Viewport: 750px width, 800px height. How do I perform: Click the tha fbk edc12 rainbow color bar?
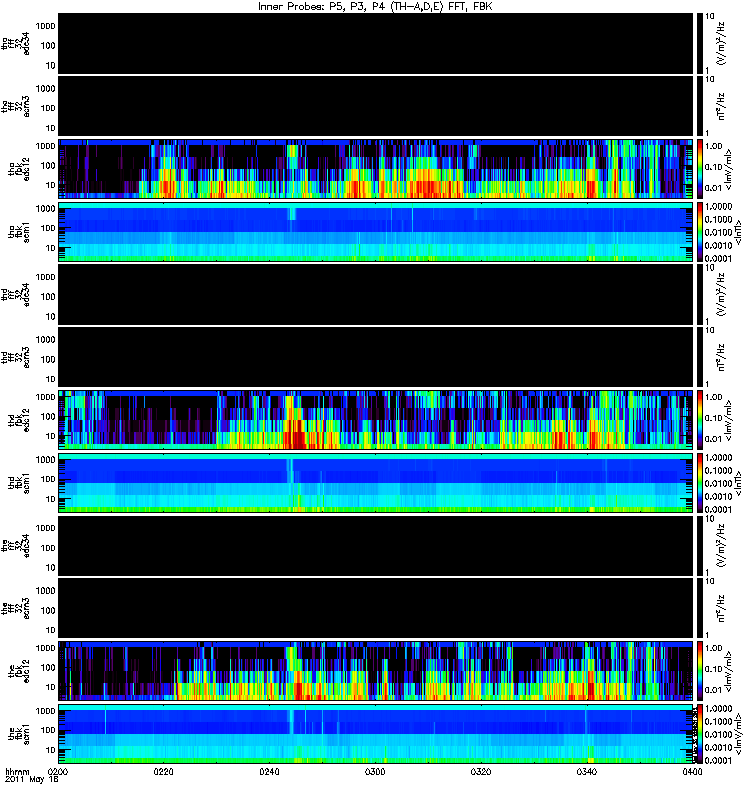[699, 168]
